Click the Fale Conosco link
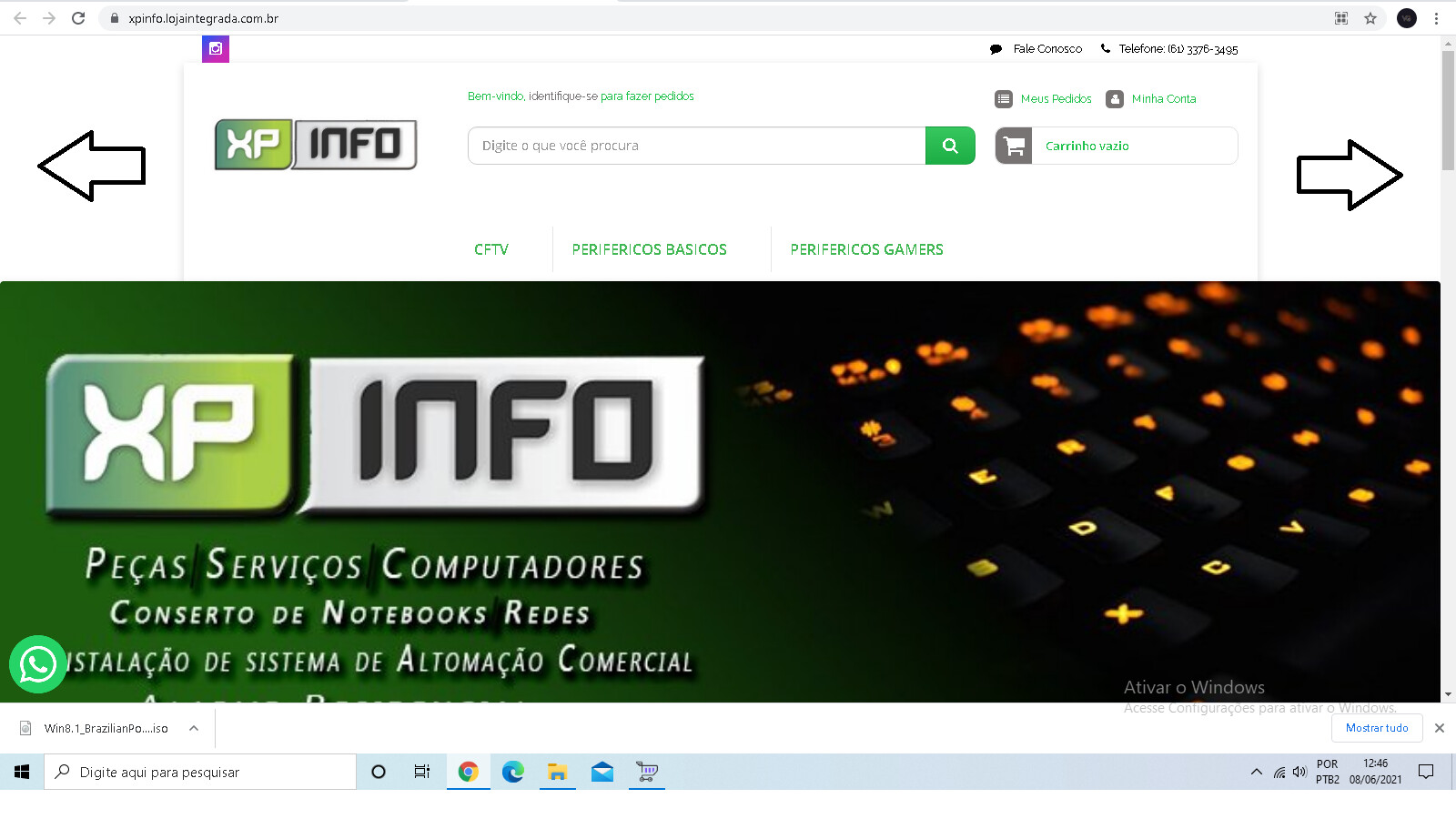 click(1047, 49)
